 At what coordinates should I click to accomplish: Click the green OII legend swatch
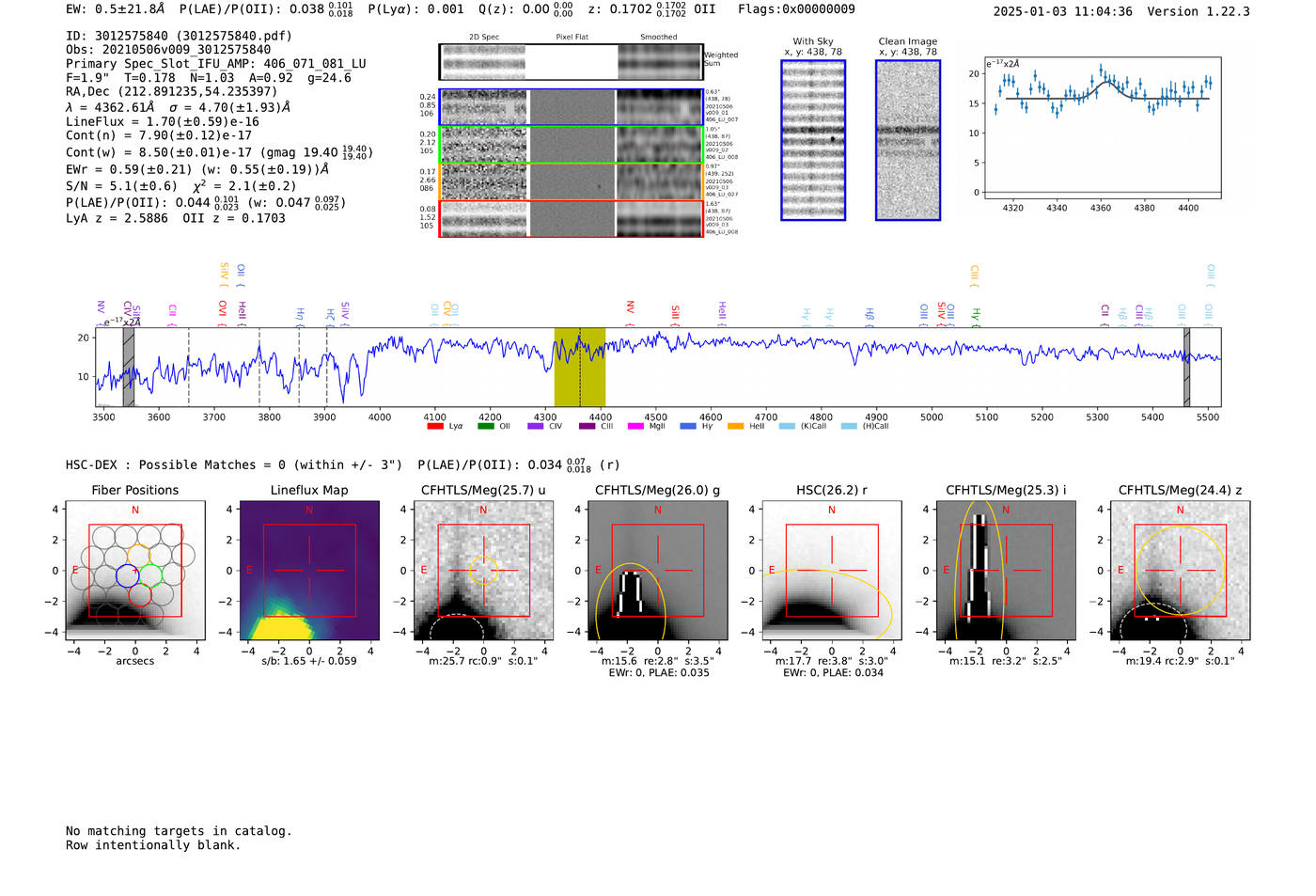485,427
